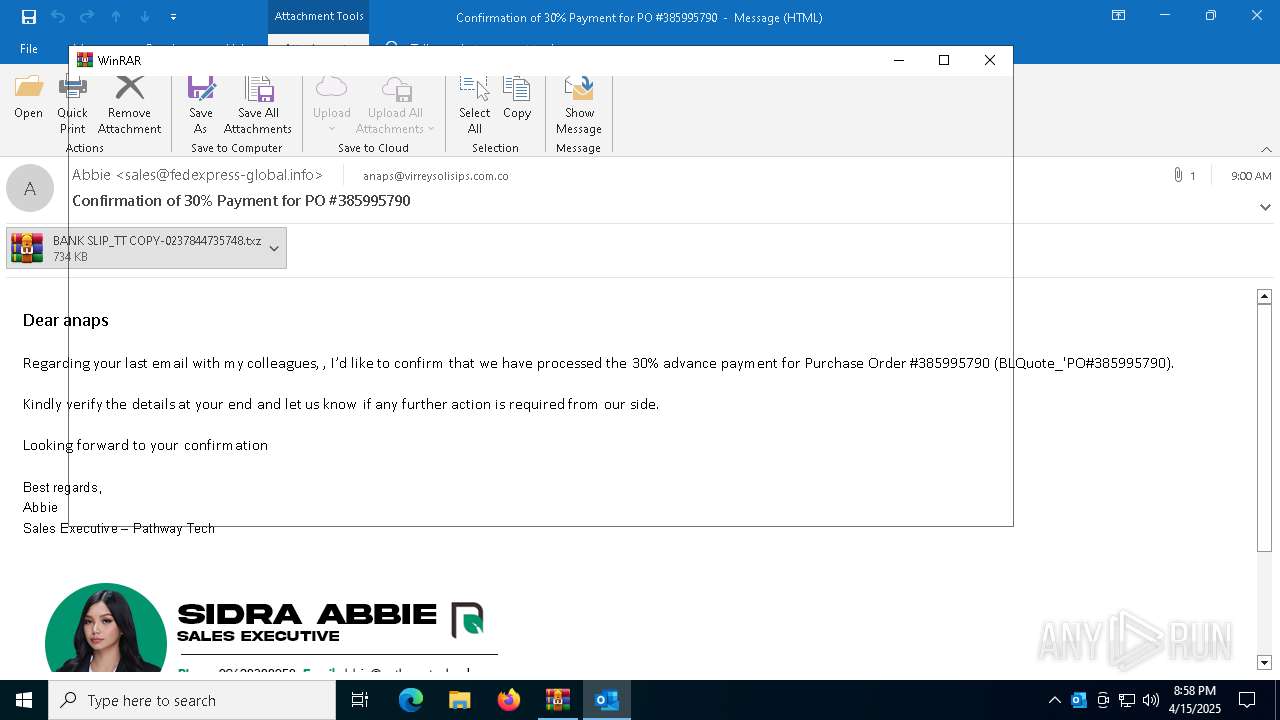Switch to WinRAR on taskbar
1280x720 pixels.
(x=558, y=700)
